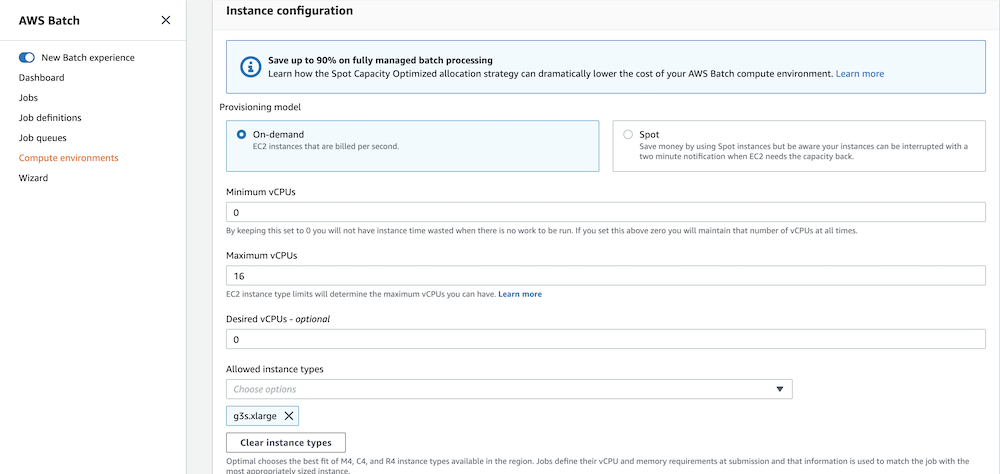Open the Dashboard page

[x=41, y=78]
